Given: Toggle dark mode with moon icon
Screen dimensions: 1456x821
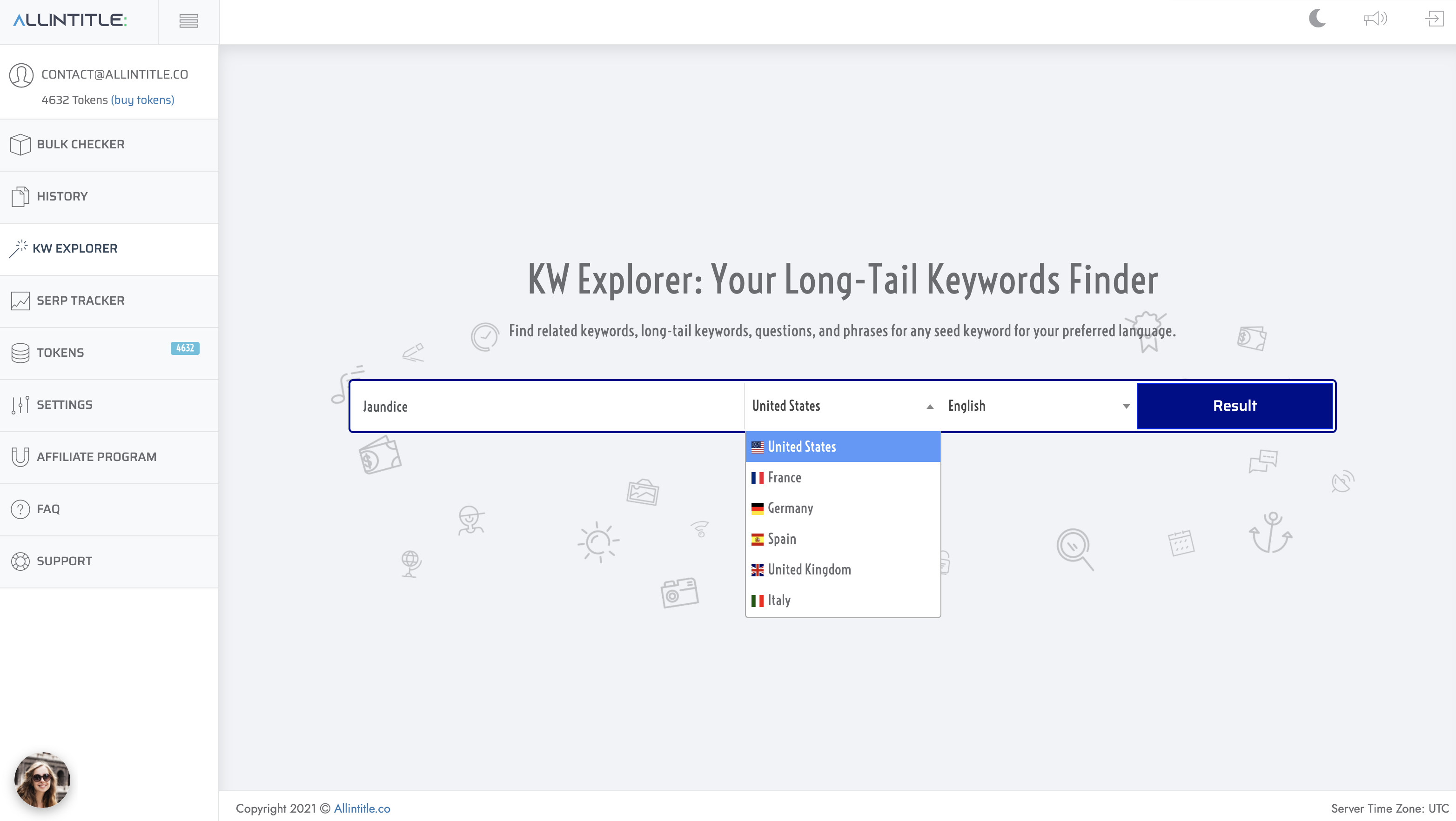Looking at the screenshot, I should [1318, 18].
